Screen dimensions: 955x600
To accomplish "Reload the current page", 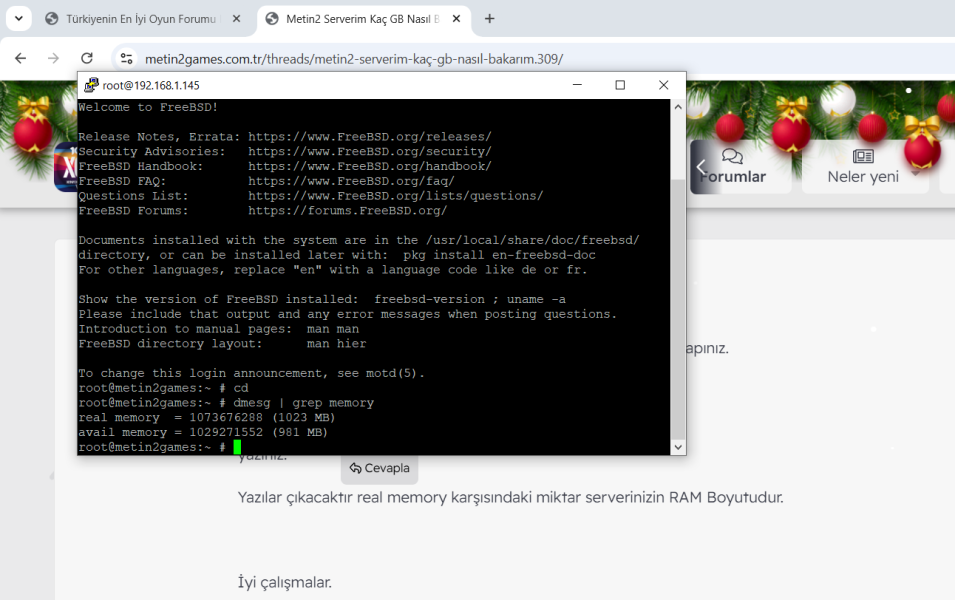I will pos(87,59).
